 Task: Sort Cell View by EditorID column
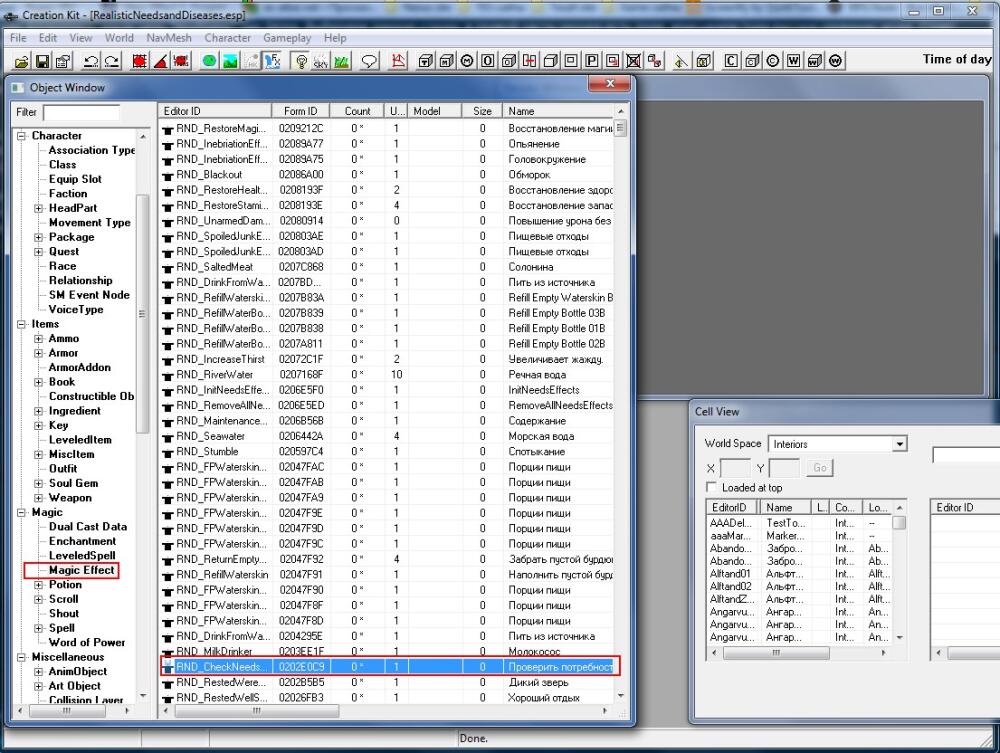[x=732, y=508]
